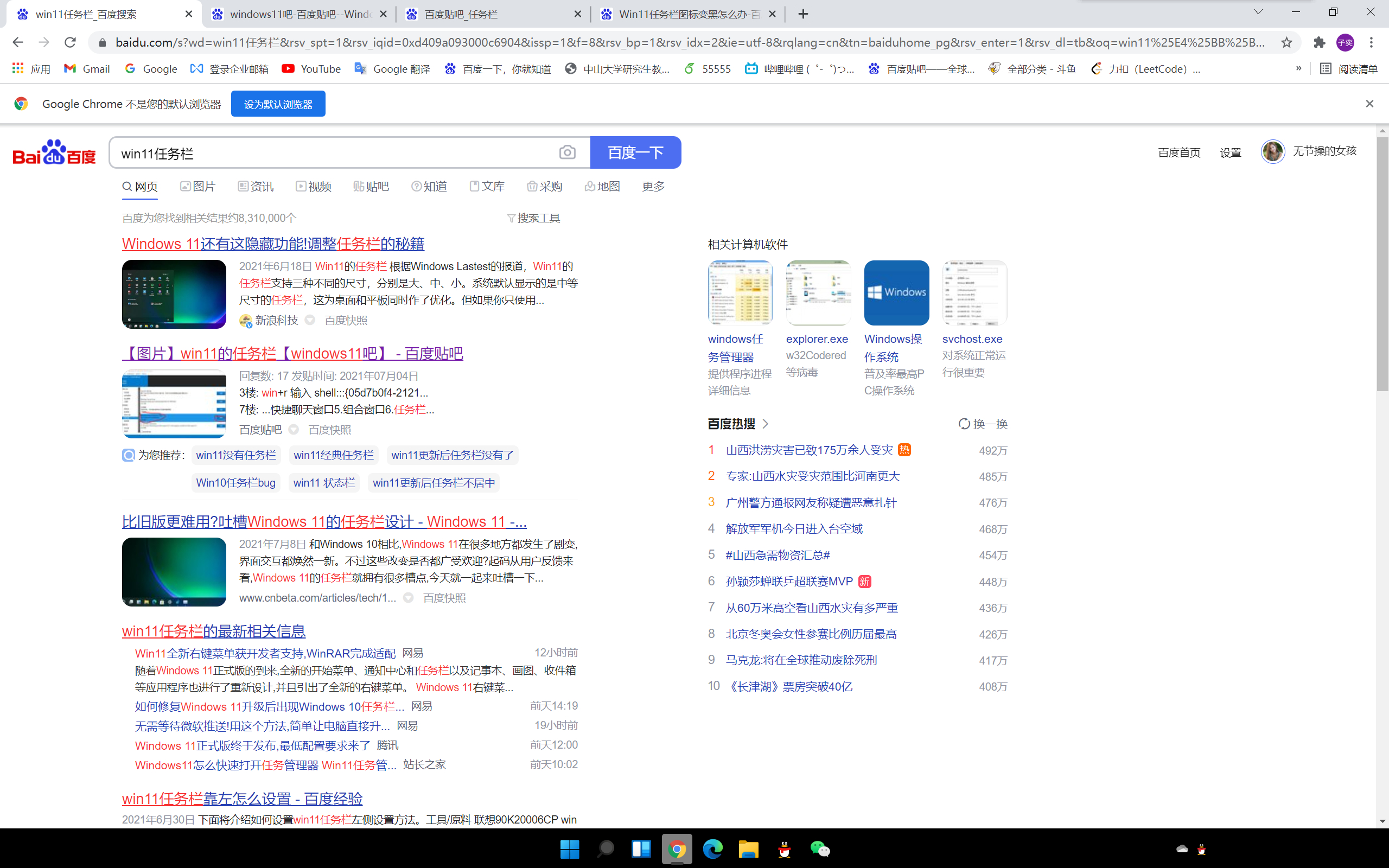The height and width of the screenshot is (868, 1389).
Task: Open hot search 《长津湖》票房突破40亿
Action: coord(789,687)
